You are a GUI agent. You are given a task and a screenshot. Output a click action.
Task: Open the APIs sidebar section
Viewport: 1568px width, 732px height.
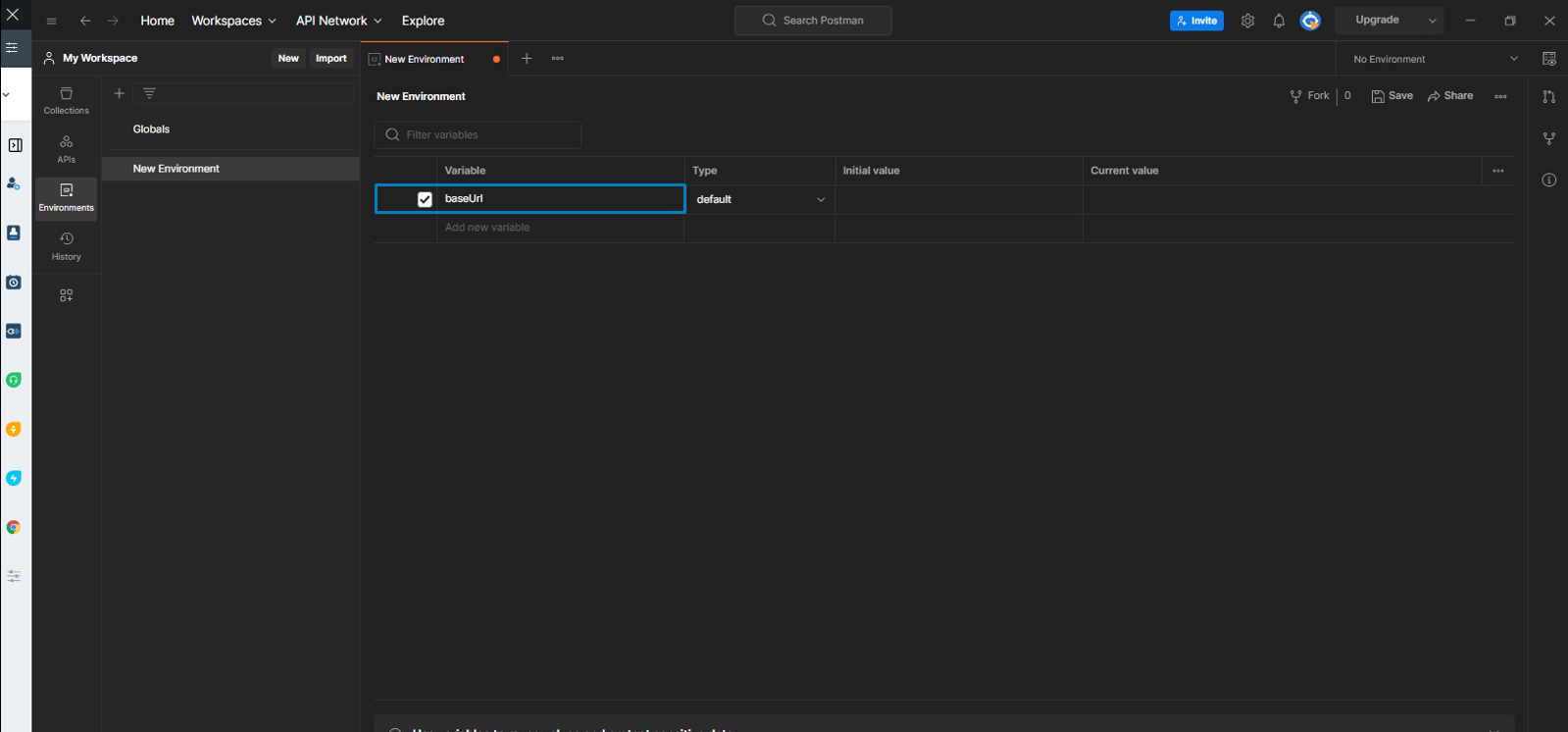[x=66, y=149]
